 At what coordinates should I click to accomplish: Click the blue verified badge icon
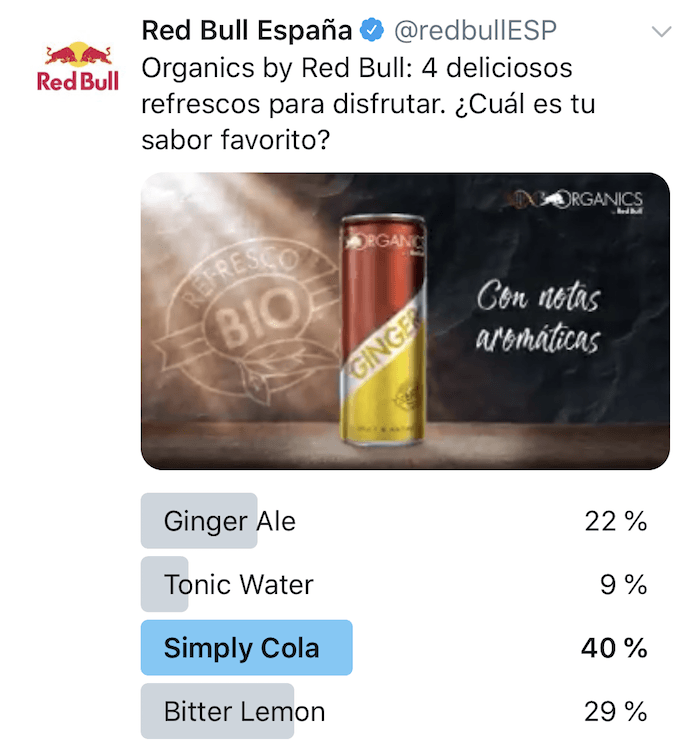[x=373, y=30]
